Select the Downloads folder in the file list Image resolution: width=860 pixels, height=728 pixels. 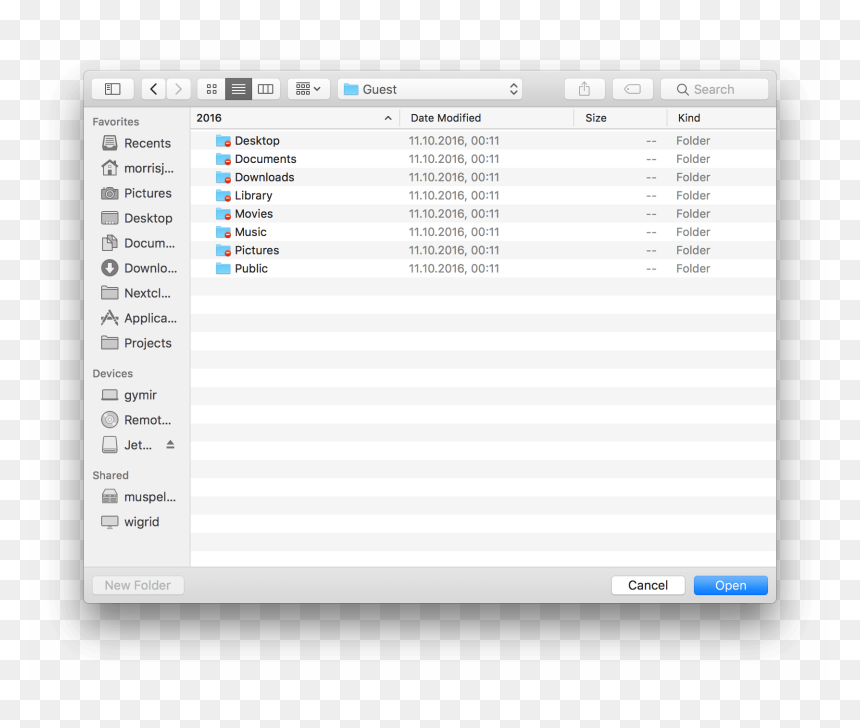click(483, 177)
